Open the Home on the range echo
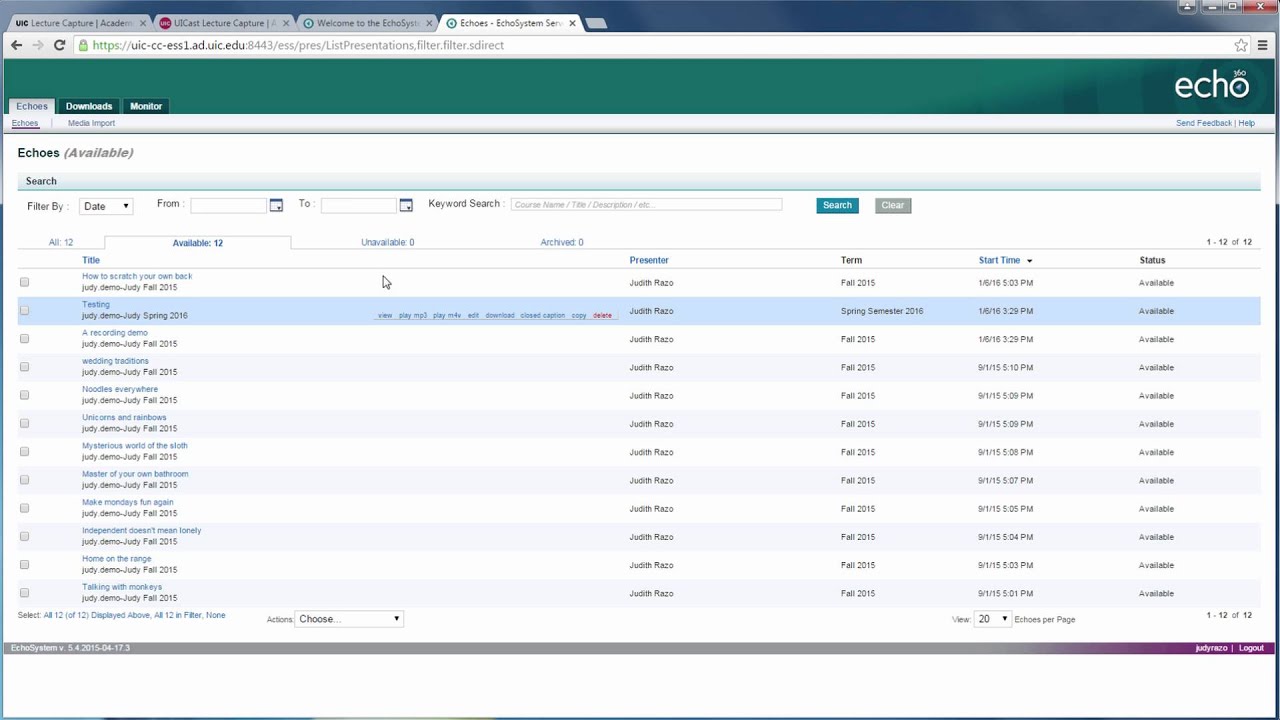This screenshot has height=720, width=1280. point(117,559)
